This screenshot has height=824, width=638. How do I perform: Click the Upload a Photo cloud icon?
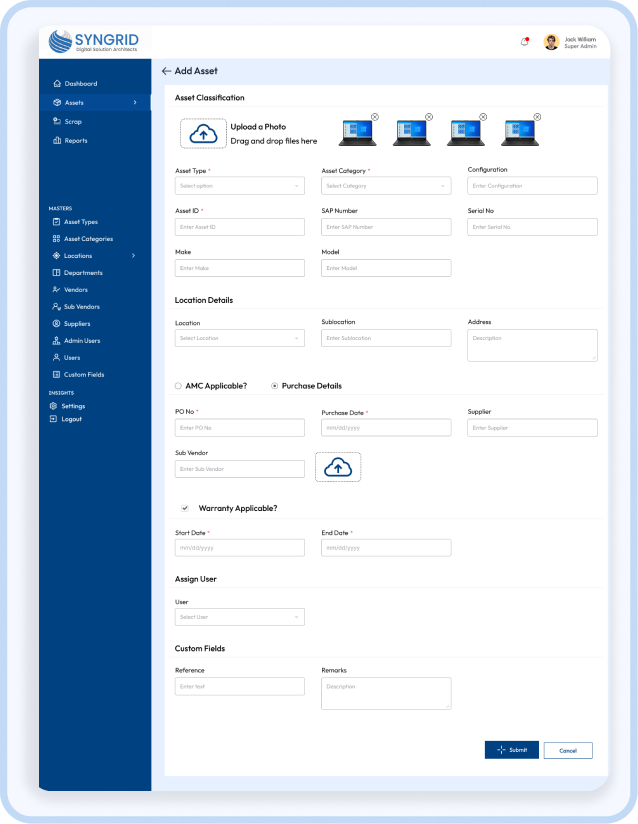pos(203,134)
